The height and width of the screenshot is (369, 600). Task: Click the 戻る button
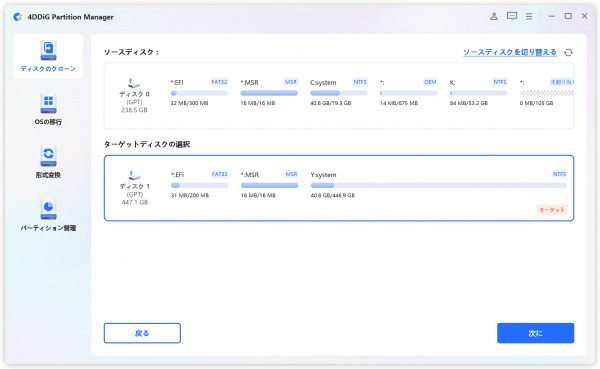(x=142, y=333)
